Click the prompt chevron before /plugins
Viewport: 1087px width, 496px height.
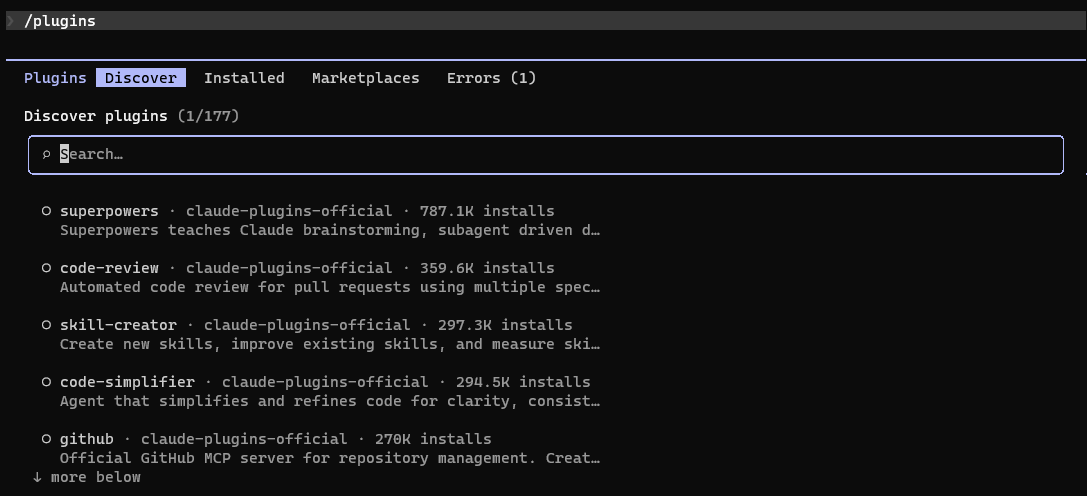(11, 21)
